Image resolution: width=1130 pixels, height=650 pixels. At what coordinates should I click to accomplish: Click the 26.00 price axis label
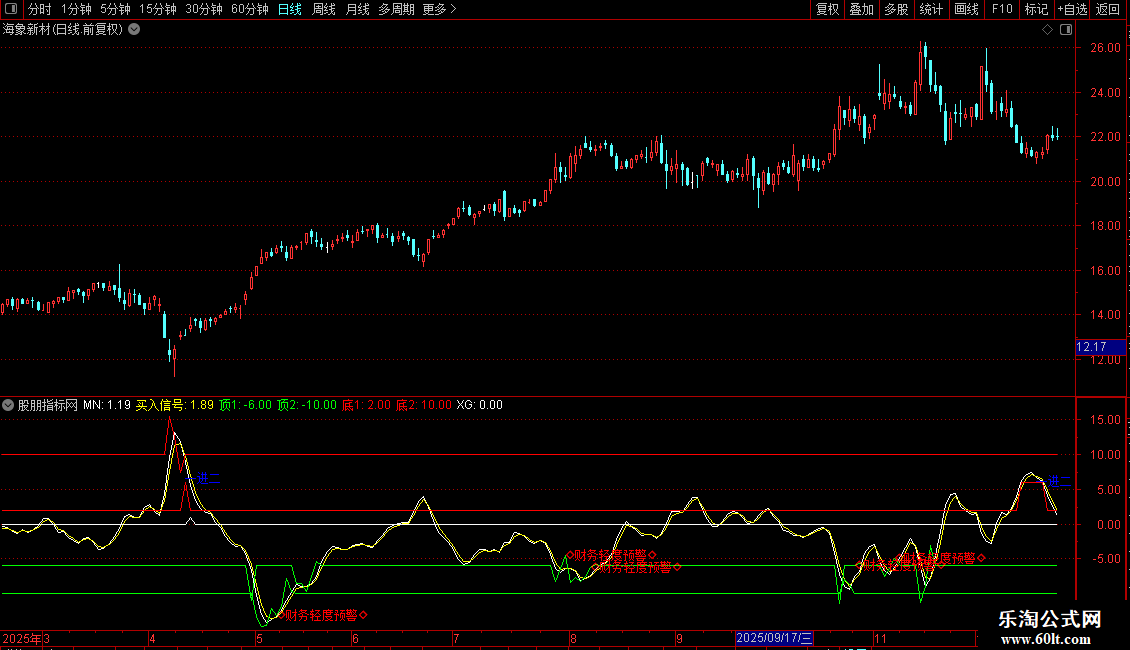click(x=1105, y=48)
